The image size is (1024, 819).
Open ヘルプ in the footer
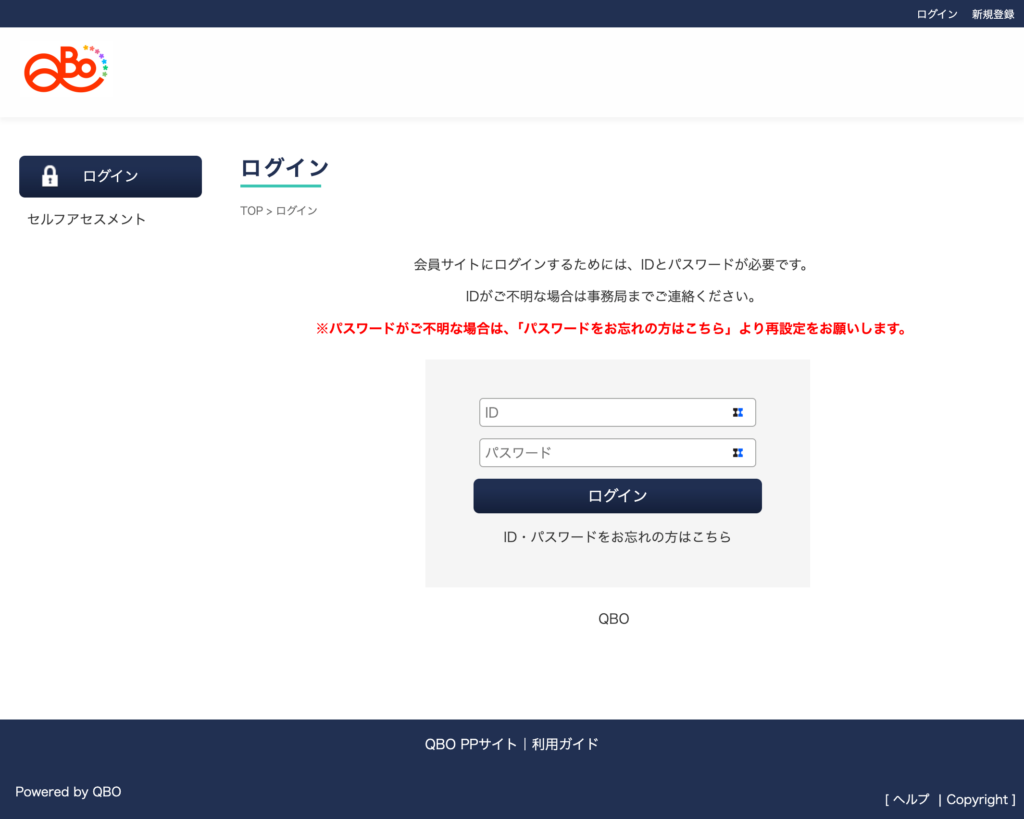[x=911, y=799]
